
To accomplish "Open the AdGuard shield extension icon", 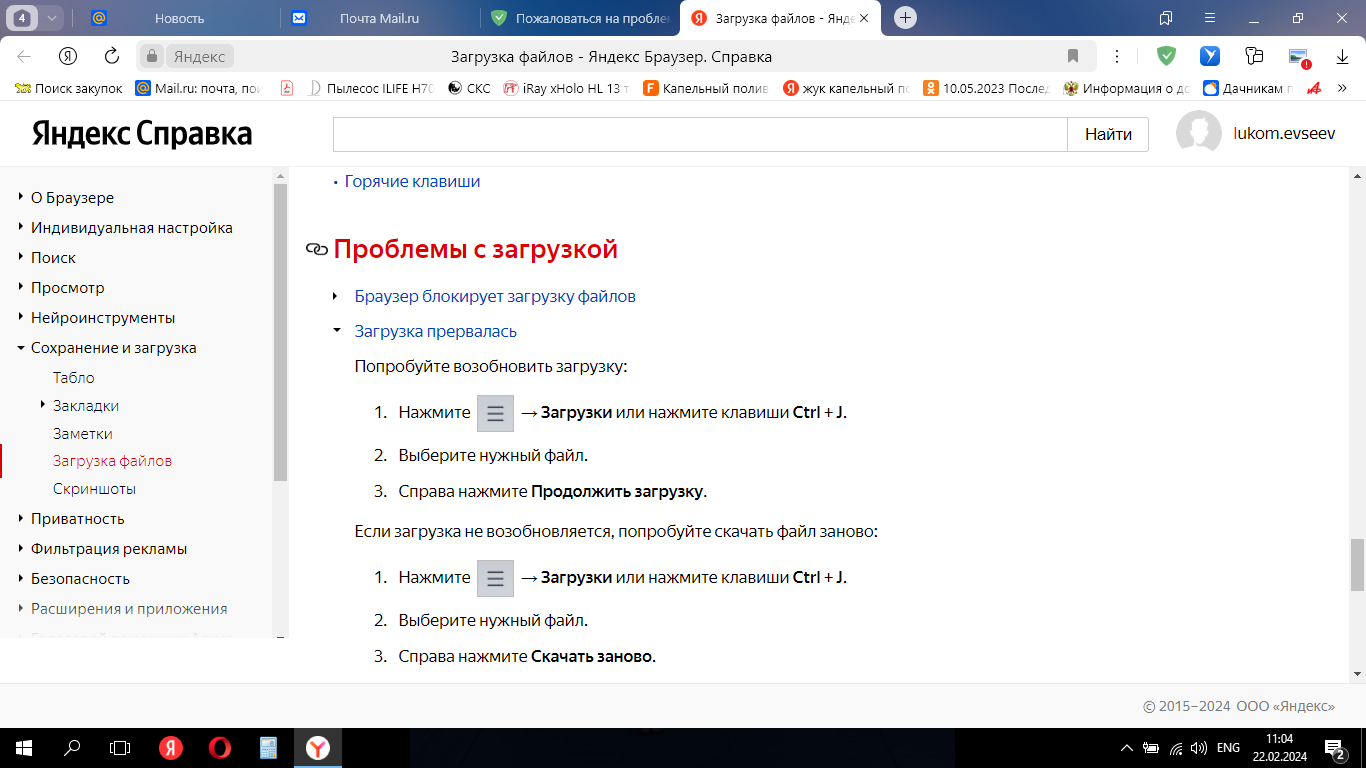I will pyautogui.click(x=1166, y=57).
